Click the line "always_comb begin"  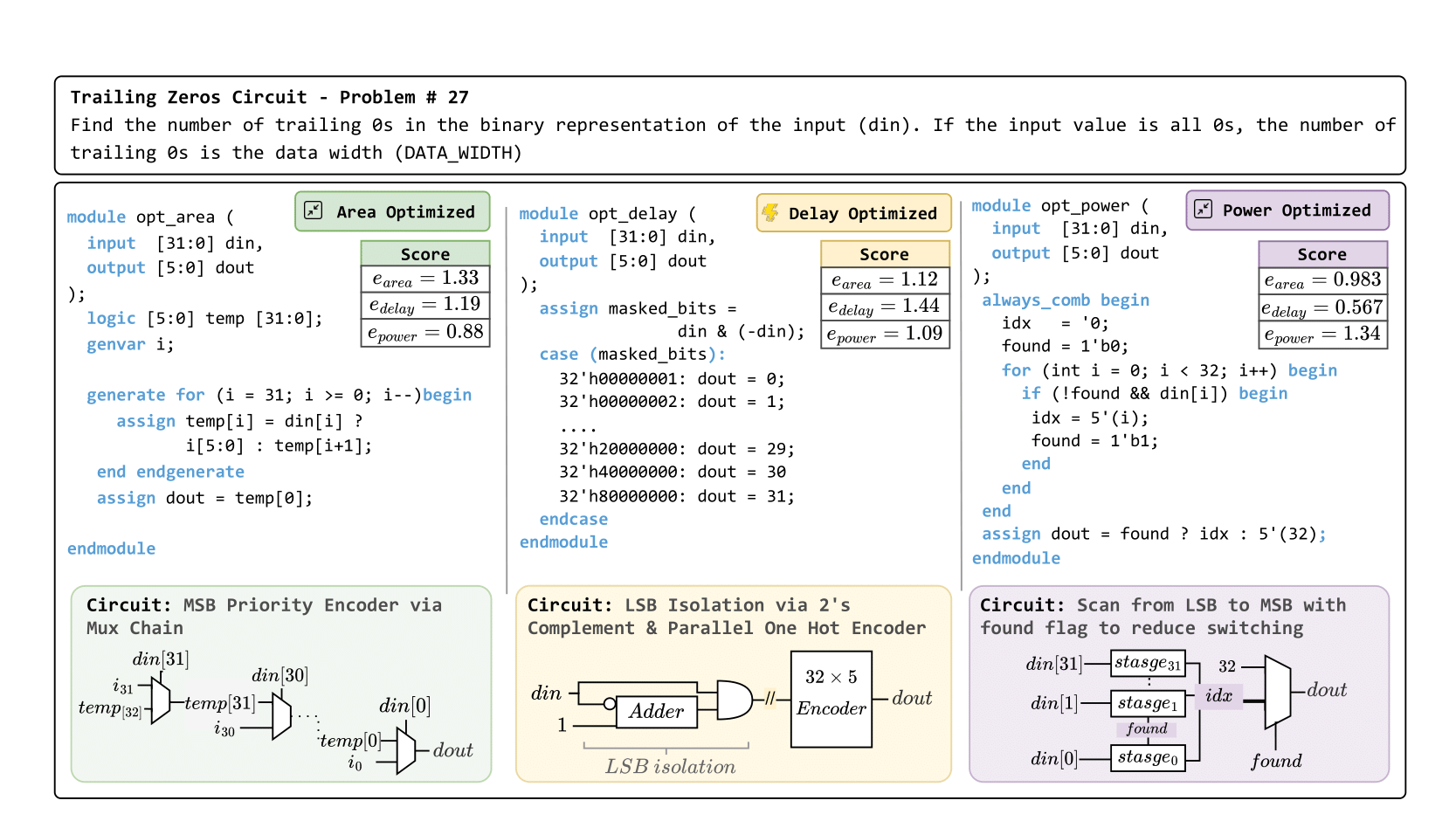[x=1066, y=300]
